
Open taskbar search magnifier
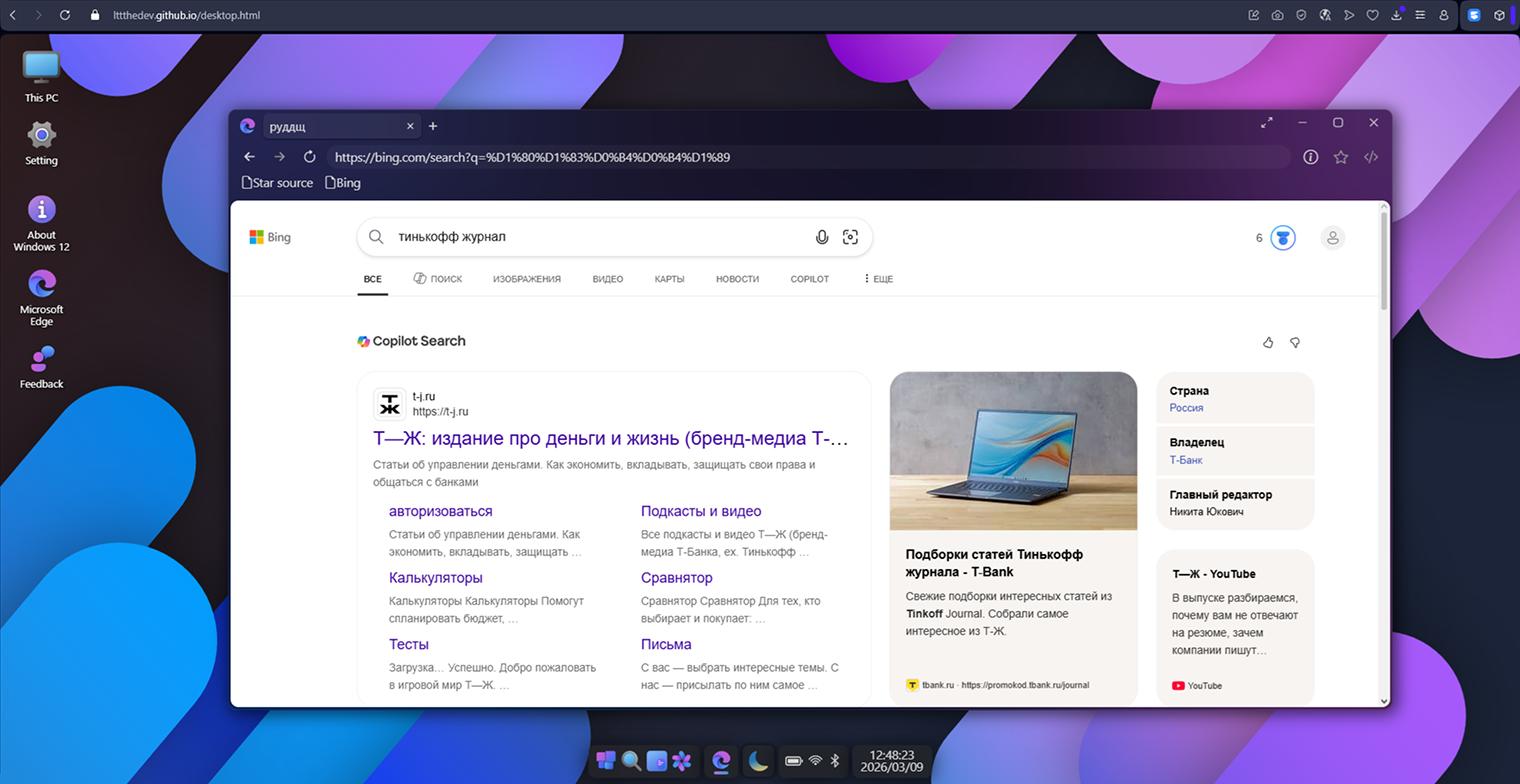[x=631, y=761]
